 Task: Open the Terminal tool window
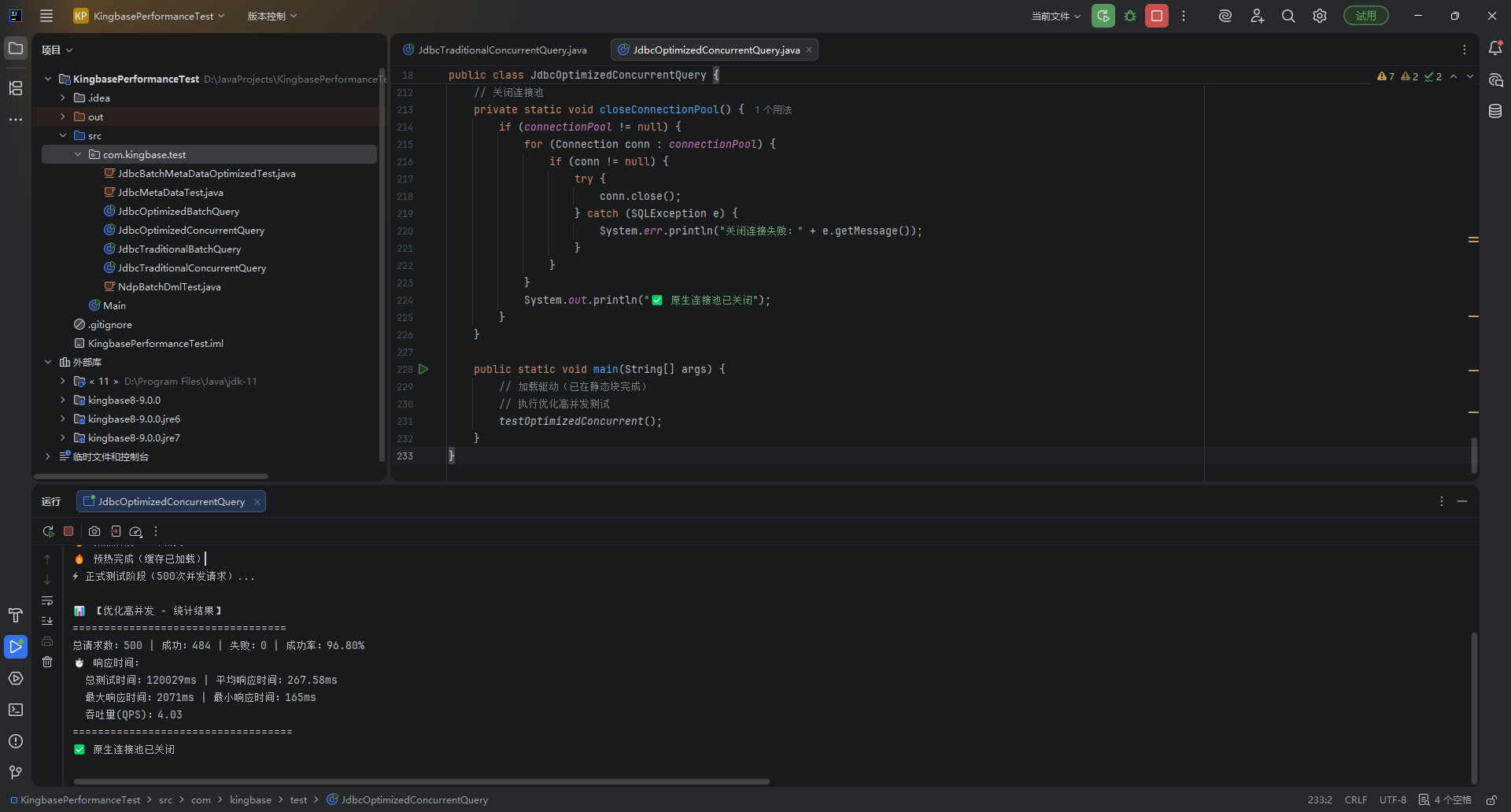click(x=16, y=710)
